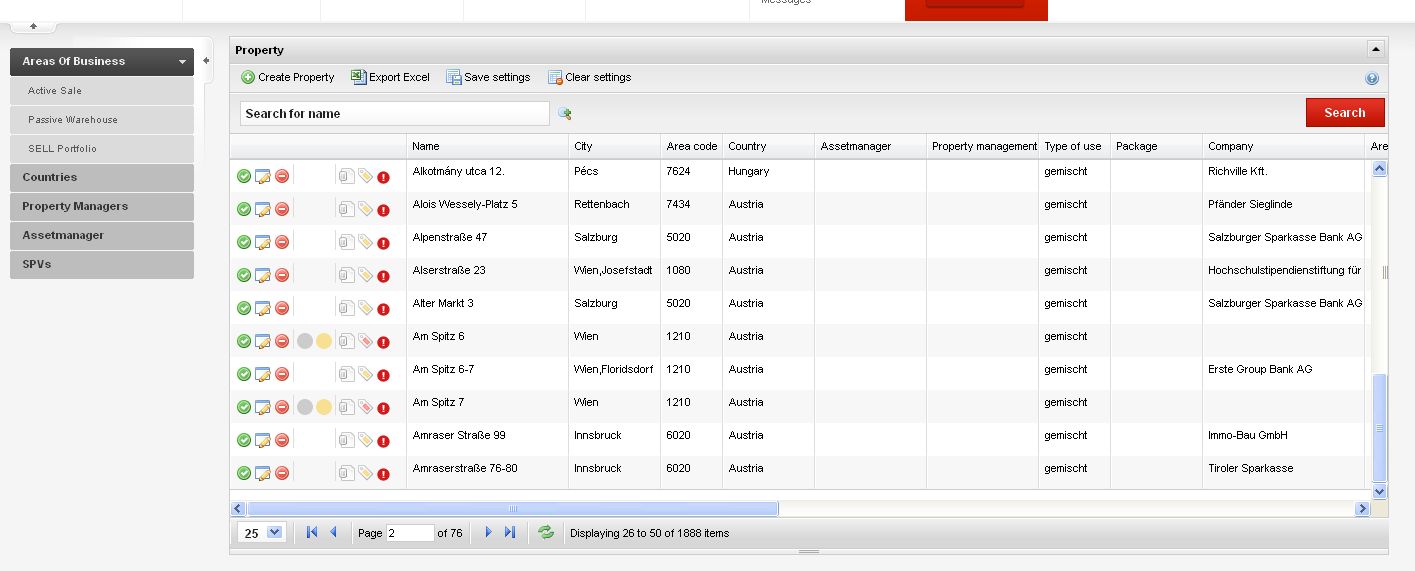Viewport: 1415px width, 571px height.
Task: Click the advanced search magnifier icon
Action: tap(565, 114)
